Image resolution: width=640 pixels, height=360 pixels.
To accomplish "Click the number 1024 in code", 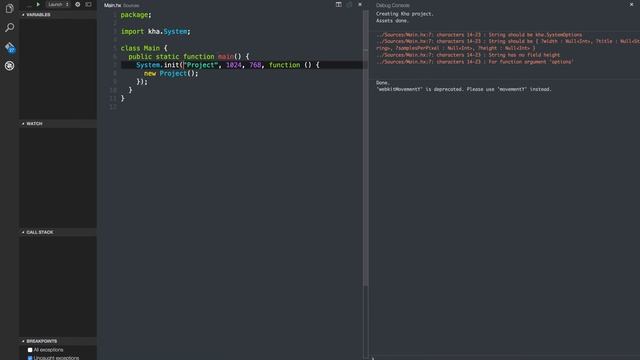I will [233, 65].
